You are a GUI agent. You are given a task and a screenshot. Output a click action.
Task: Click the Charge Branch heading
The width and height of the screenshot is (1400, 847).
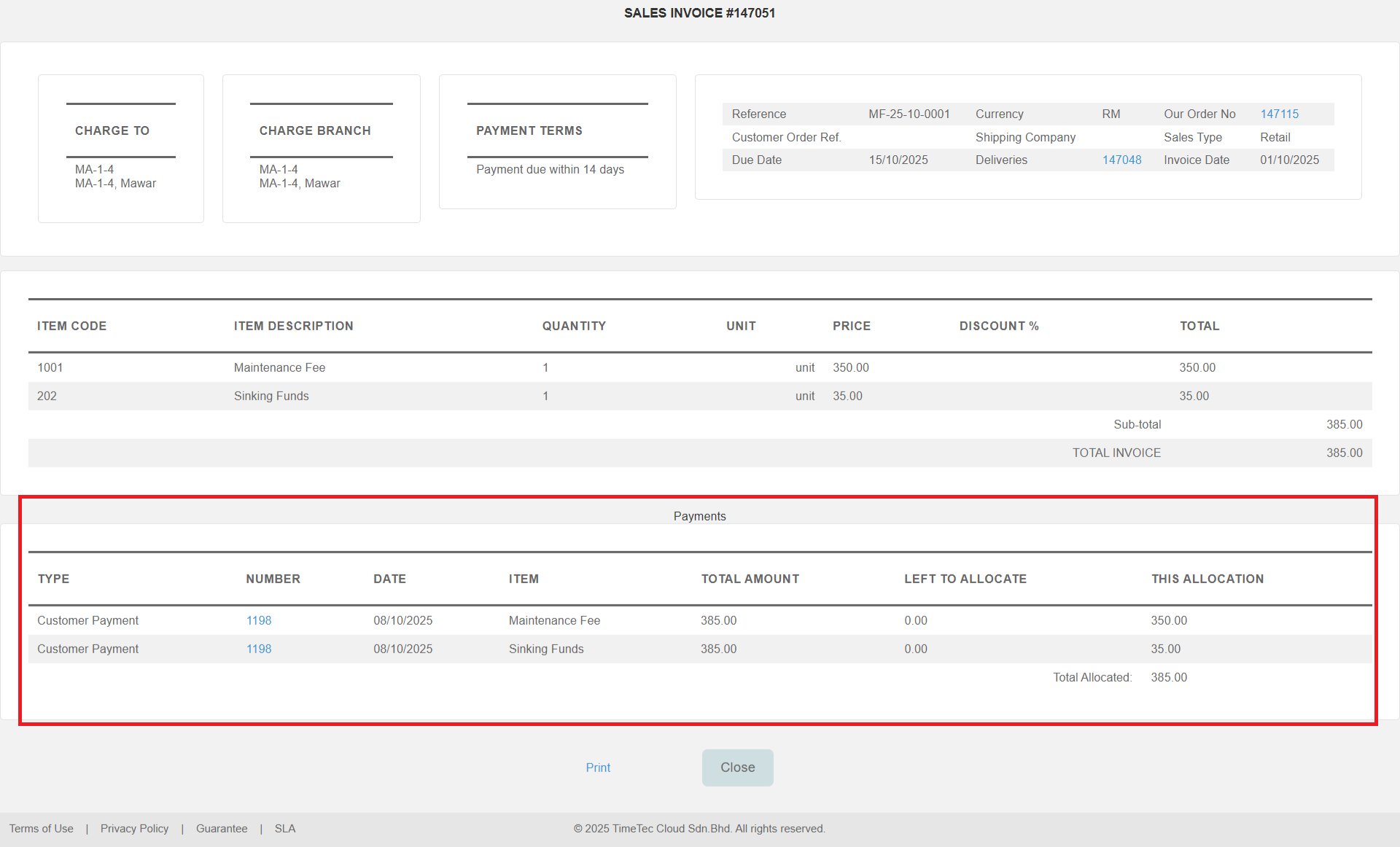(315, 130)
